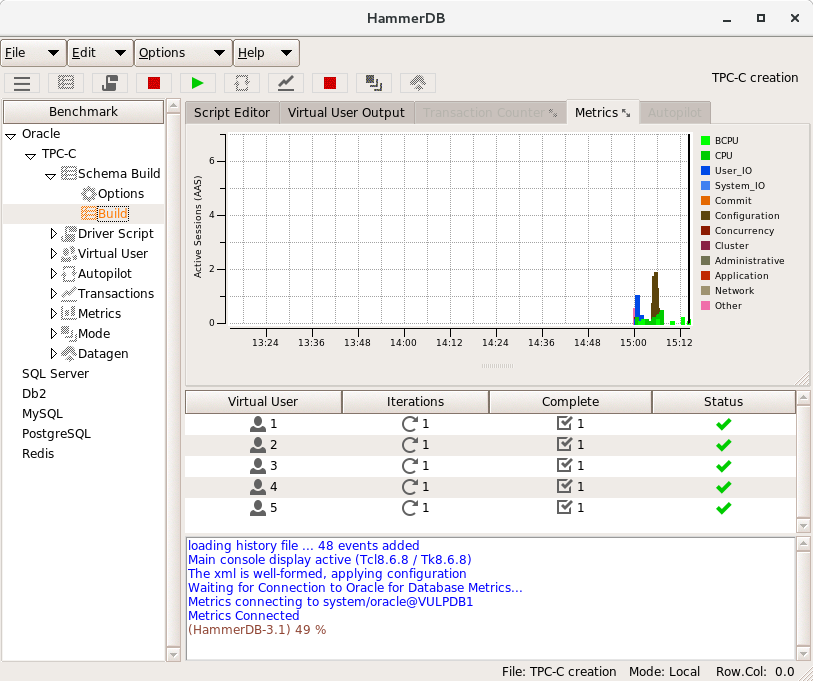Select Redis in benchmark tree

tap(38, 454)
